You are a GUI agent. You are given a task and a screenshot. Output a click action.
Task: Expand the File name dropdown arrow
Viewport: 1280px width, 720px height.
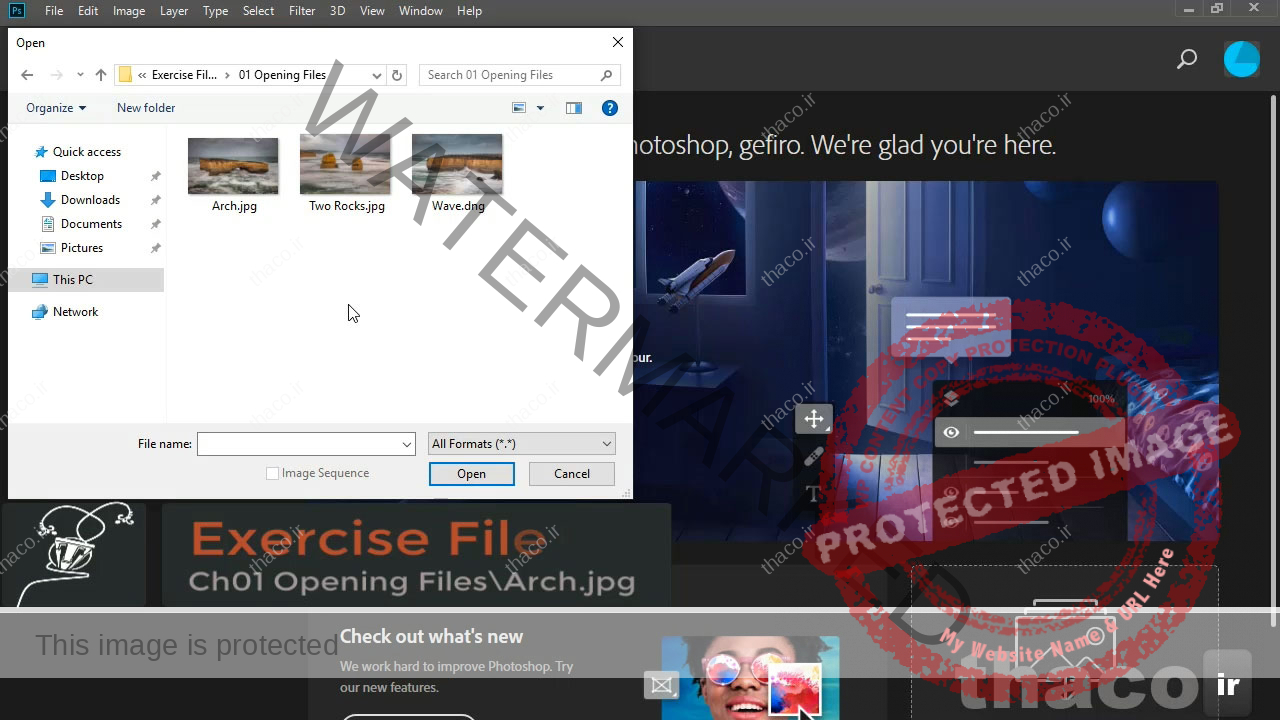[407, 444]
